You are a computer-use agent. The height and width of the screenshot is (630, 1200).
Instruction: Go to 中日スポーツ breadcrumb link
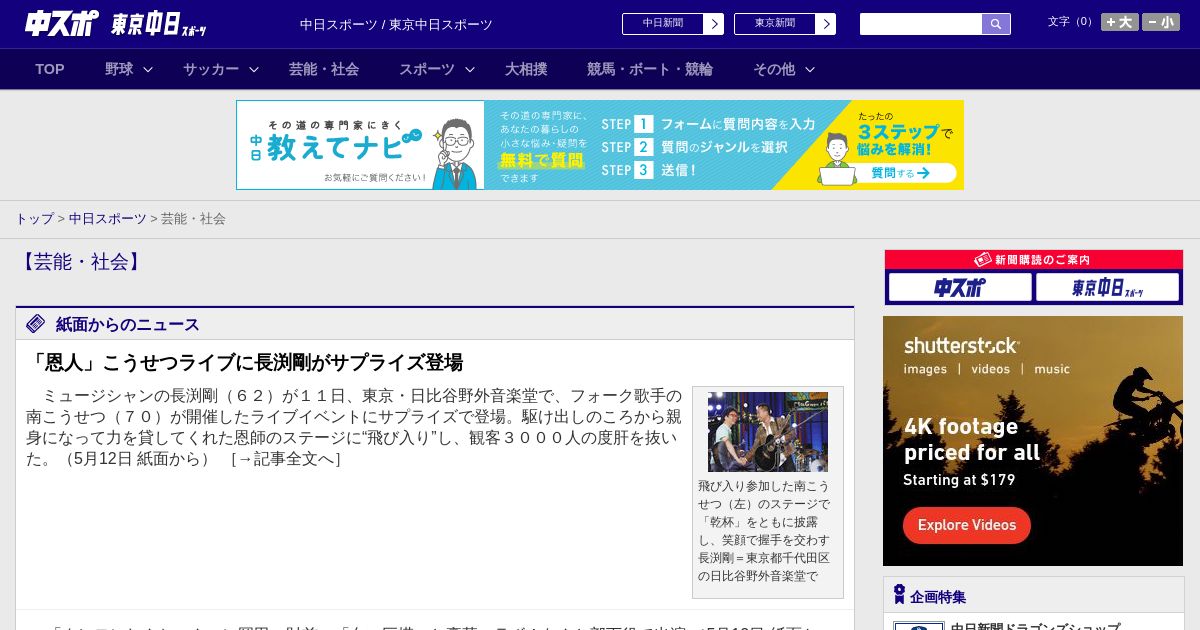(108, 218)
